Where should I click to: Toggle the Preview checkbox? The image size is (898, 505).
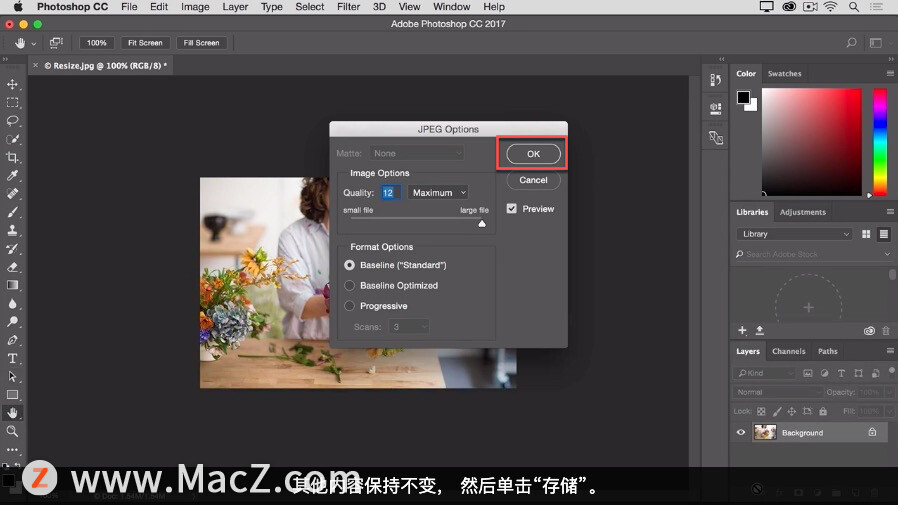point(511,208)
